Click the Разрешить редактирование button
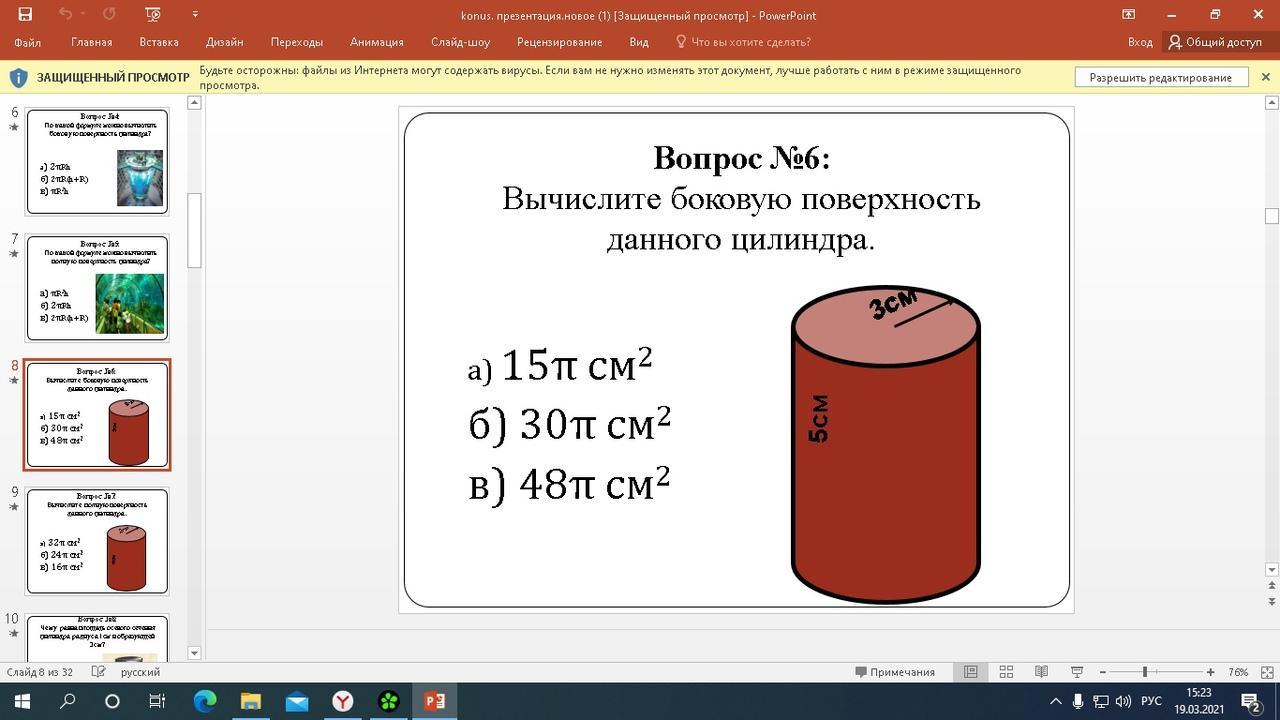Image resolution: width=1280 pixels, height=720 pixels. (x=1160, y=77)
